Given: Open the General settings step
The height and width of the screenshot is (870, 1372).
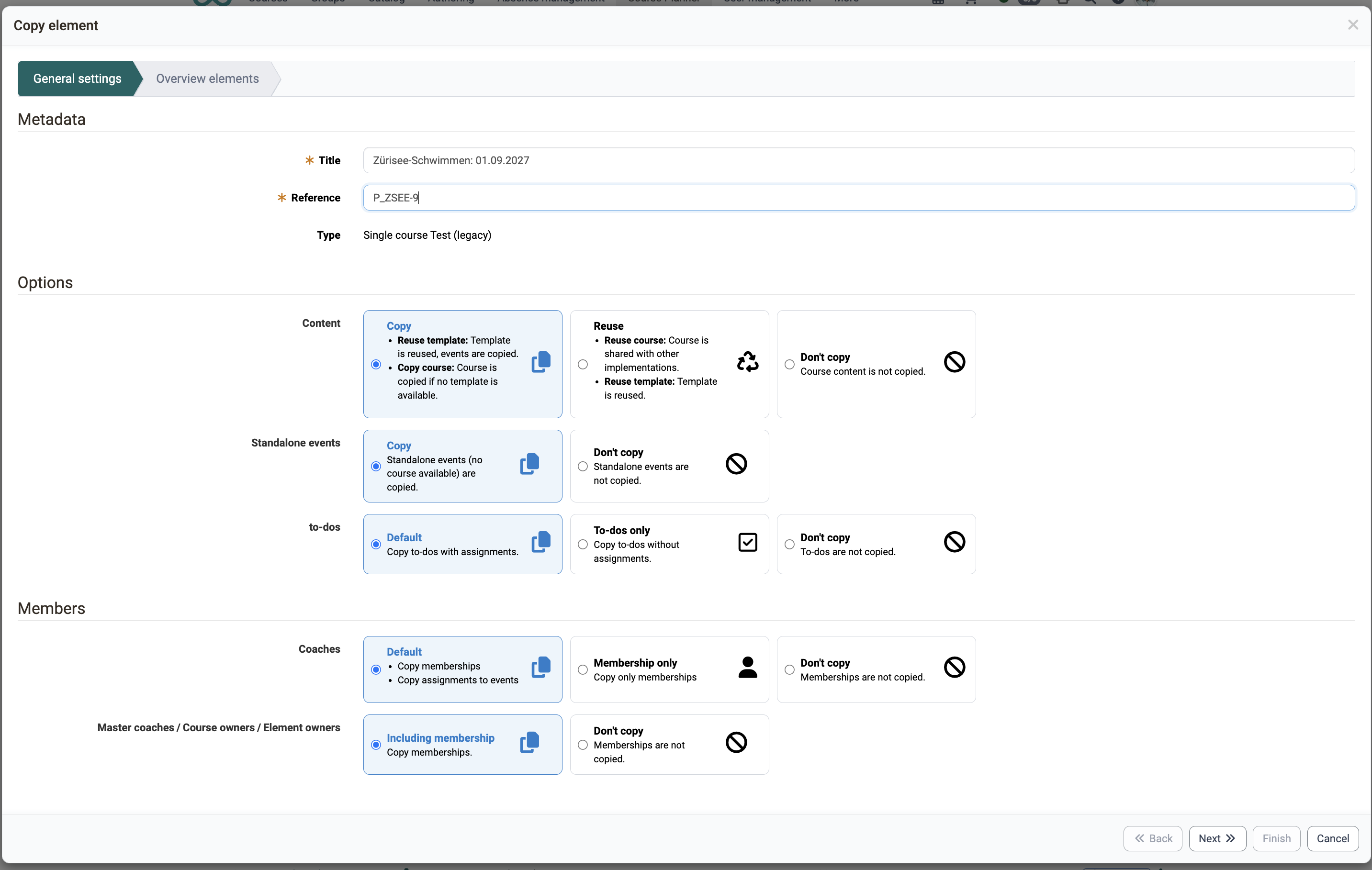Looking at the screenshot, I should pyautogui.click(x=78, y=78).
